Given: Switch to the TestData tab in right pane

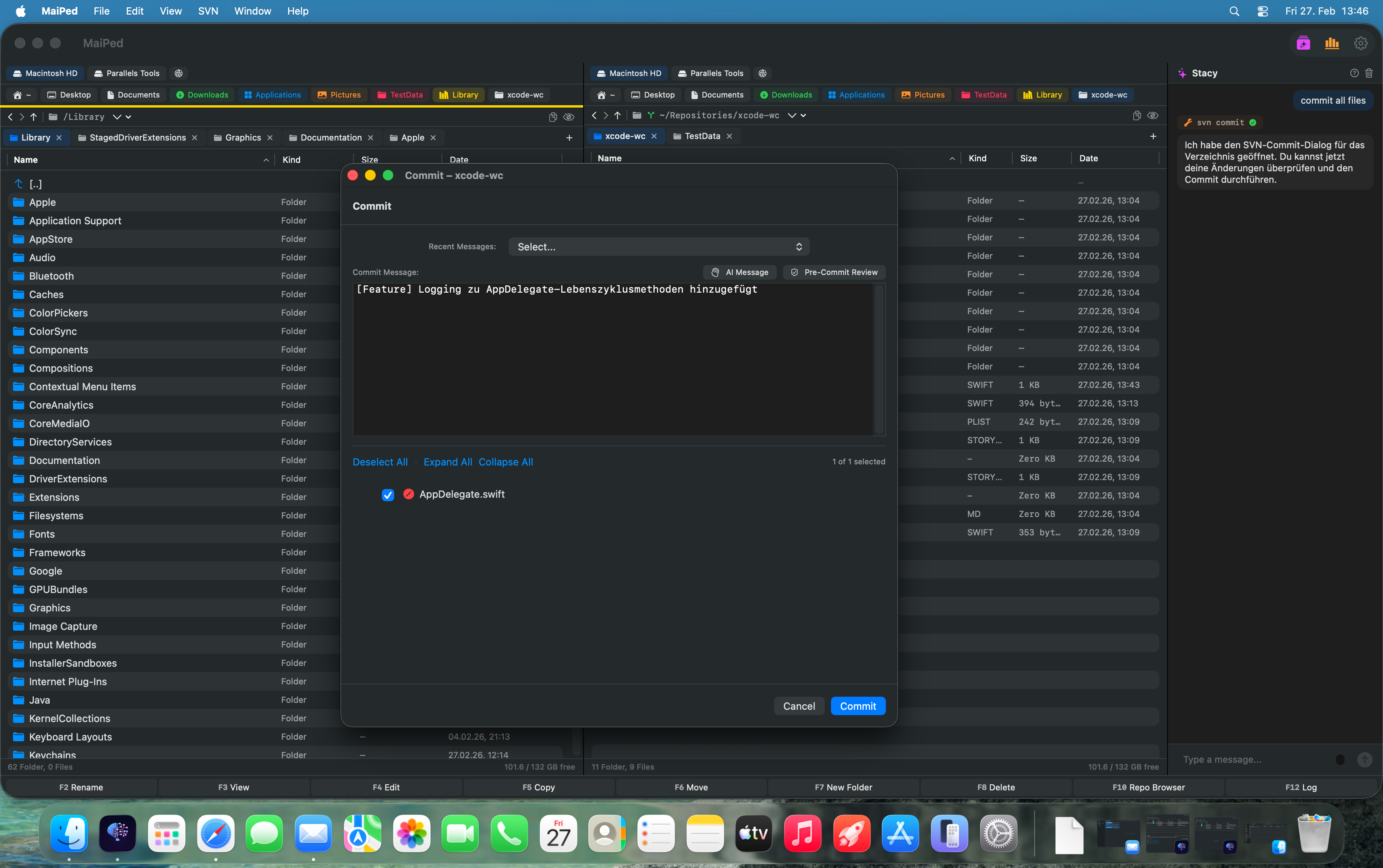Looking at the screenshot, I should tap(701, 136).
